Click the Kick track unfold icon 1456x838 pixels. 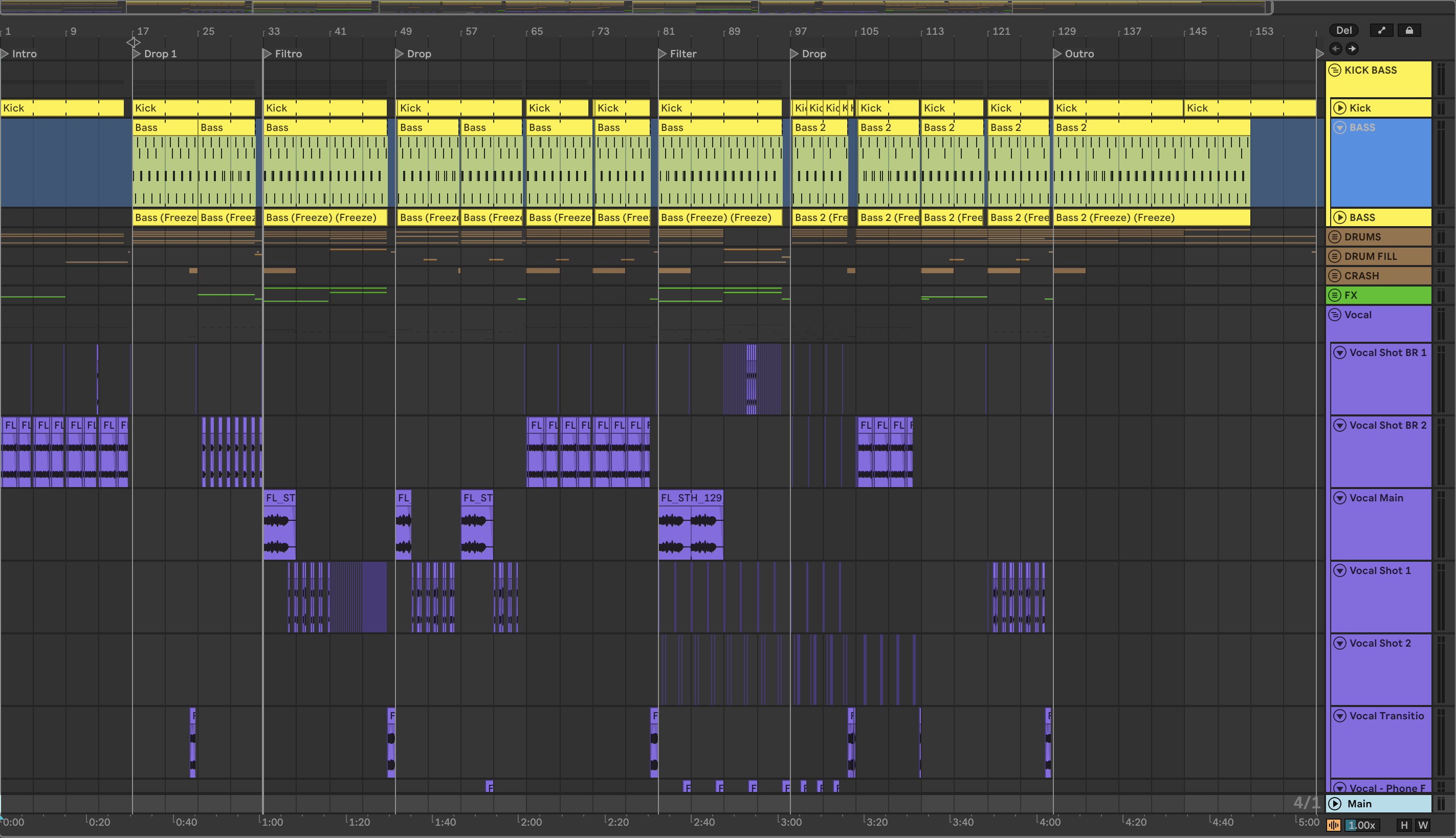click(1340, 108)
